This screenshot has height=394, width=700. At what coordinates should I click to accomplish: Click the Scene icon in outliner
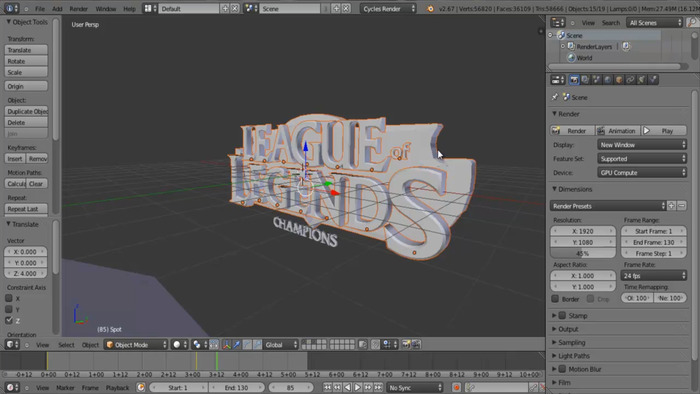pos(562,35)
